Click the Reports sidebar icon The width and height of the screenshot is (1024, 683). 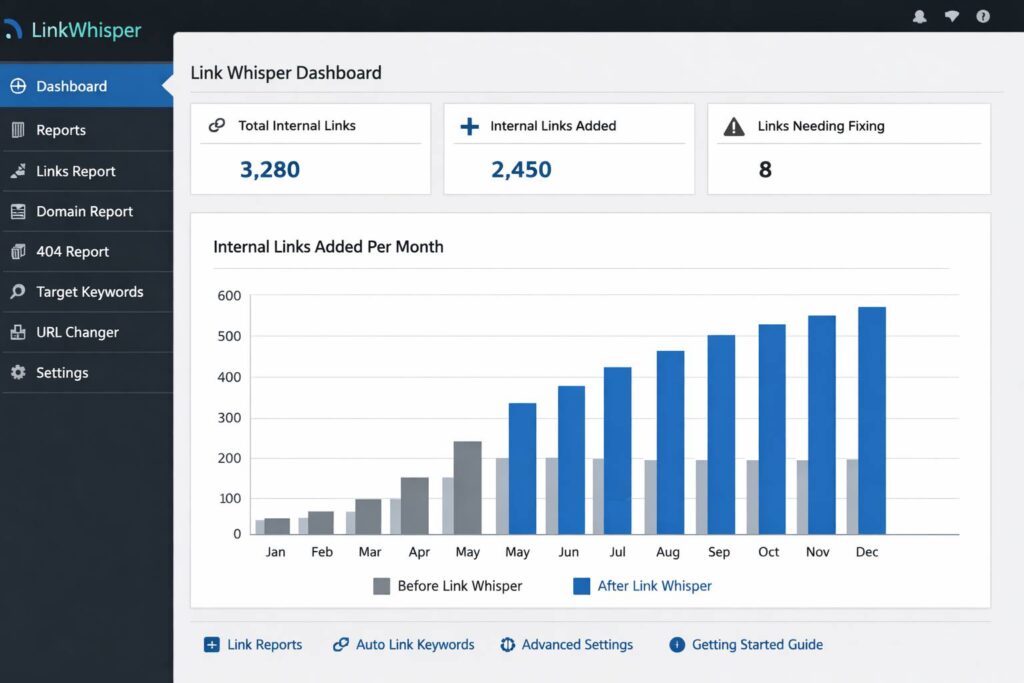(17, 130)
